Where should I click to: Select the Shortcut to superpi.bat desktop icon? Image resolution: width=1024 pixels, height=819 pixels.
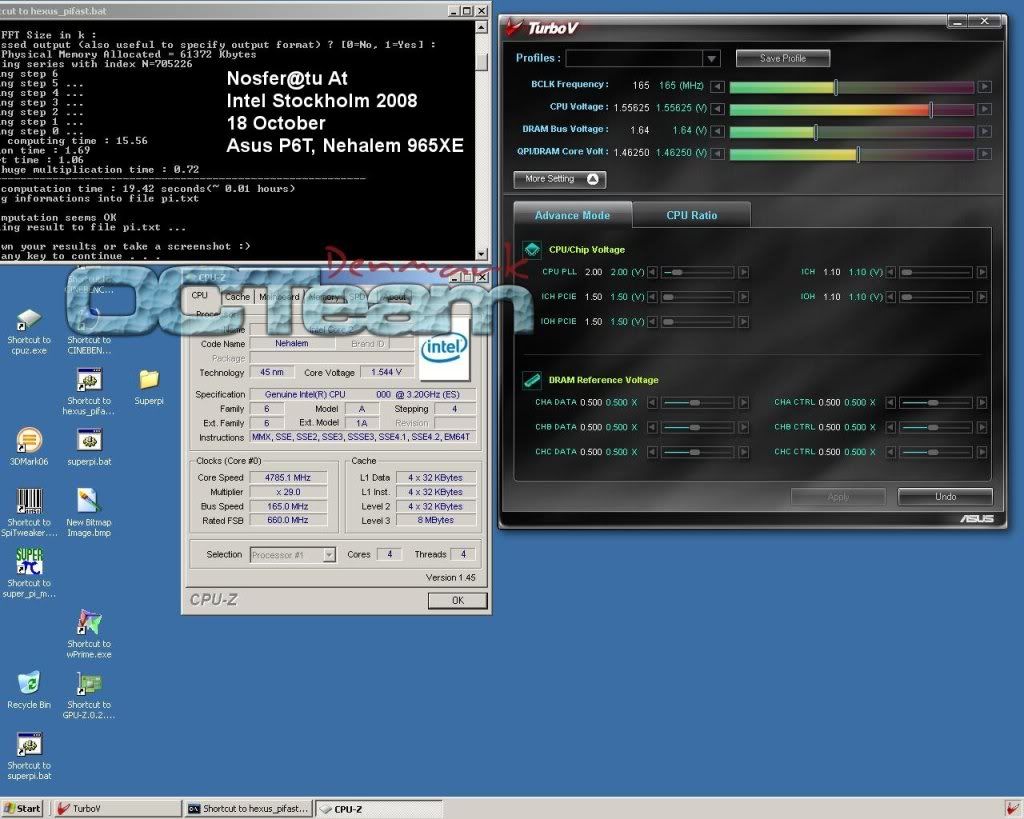click(29, 756)
